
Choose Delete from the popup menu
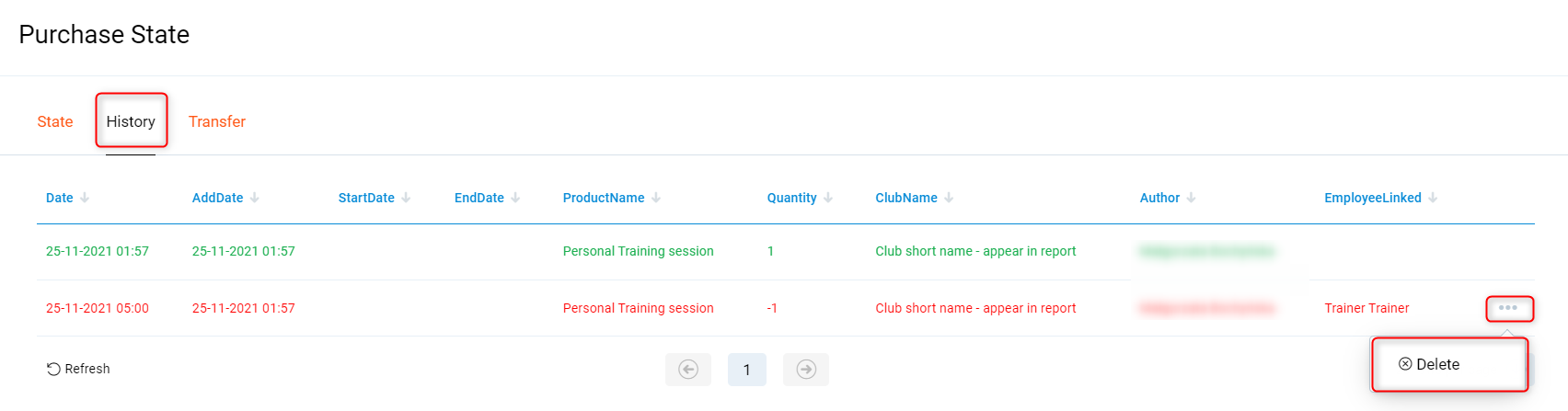1430,364
